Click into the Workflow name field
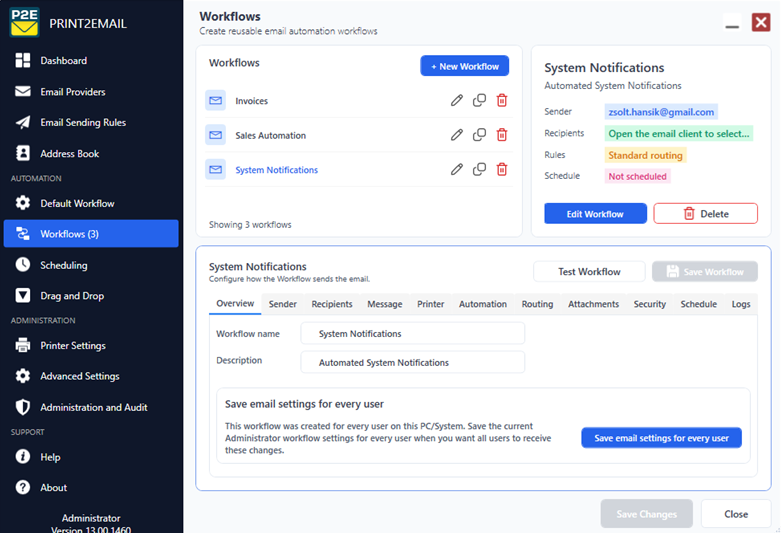 (x=412, y=333)
